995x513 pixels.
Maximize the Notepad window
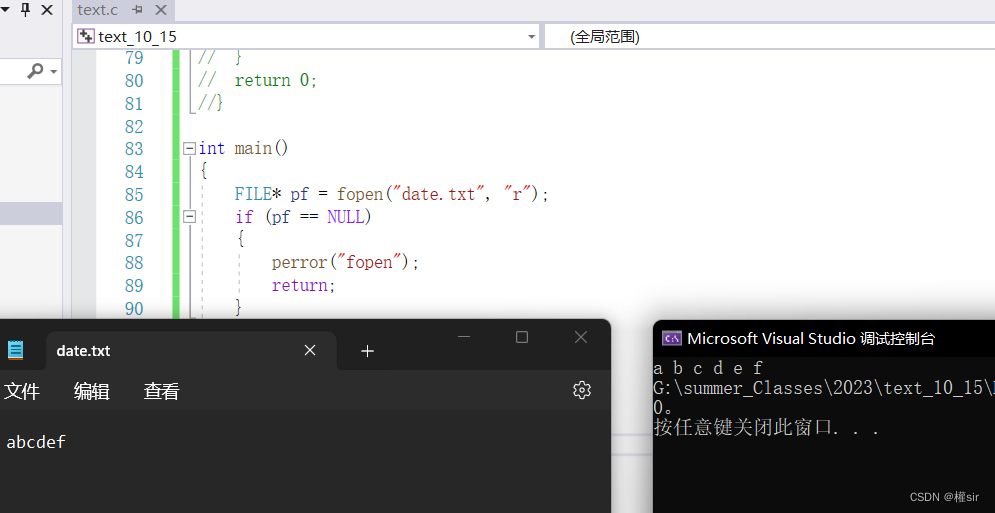point(522,337)
